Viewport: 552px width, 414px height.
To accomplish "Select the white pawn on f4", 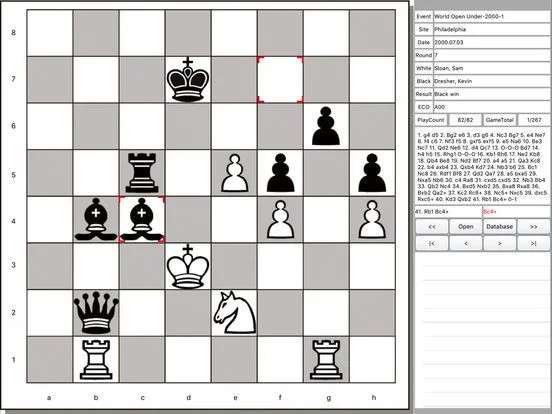I will click(281, 219).
